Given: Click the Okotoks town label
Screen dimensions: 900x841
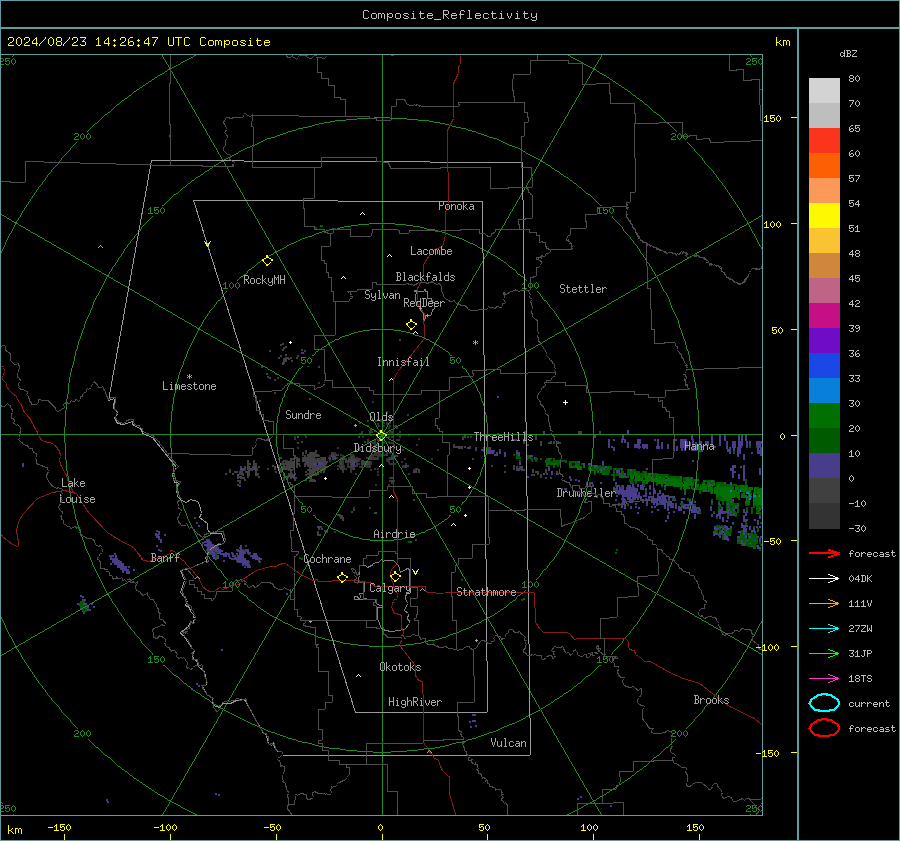Looking at the screenshot, I should (400, 667).
